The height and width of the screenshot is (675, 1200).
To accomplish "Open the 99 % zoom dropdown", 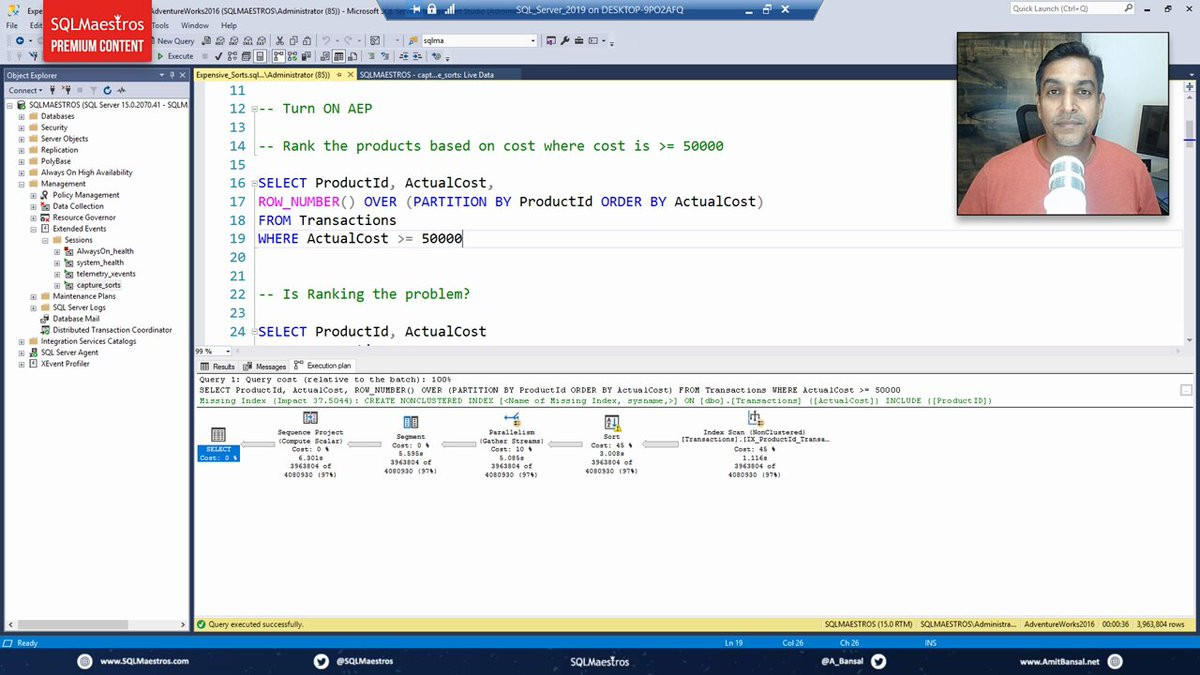I will click(228, 351).
